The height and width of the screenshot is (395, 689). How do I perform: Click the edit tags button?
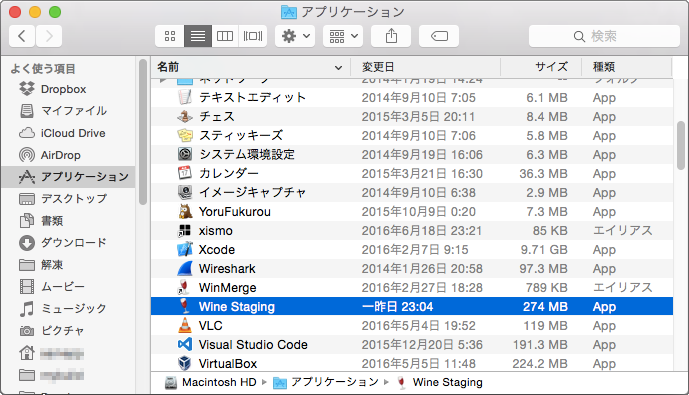point(439,36)
